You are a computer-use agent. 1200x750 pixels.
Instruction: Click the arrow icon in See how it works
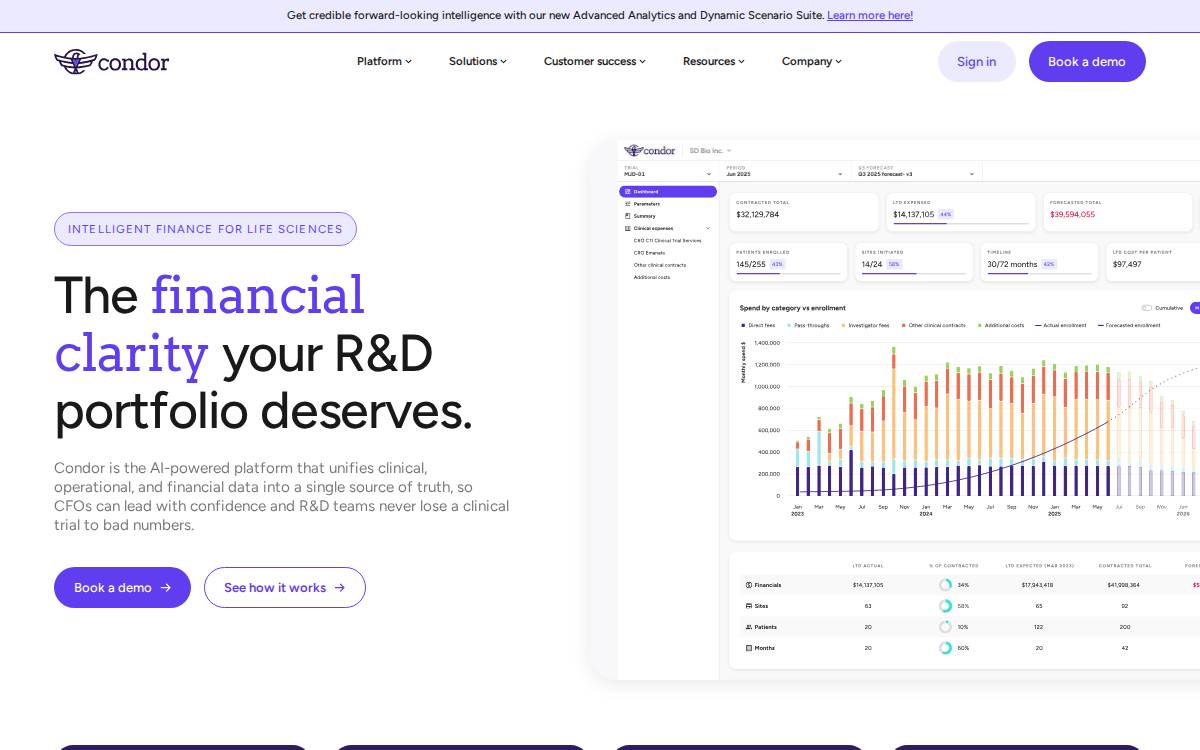point(339,588)
